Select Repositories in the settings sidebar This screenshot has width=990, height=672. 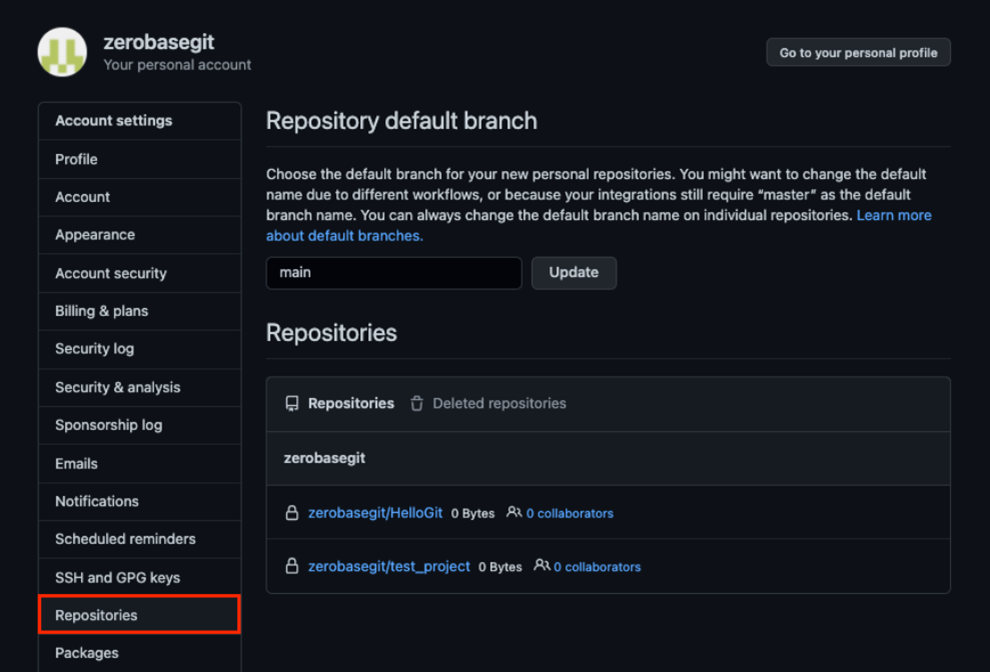[x=140, y=615]
